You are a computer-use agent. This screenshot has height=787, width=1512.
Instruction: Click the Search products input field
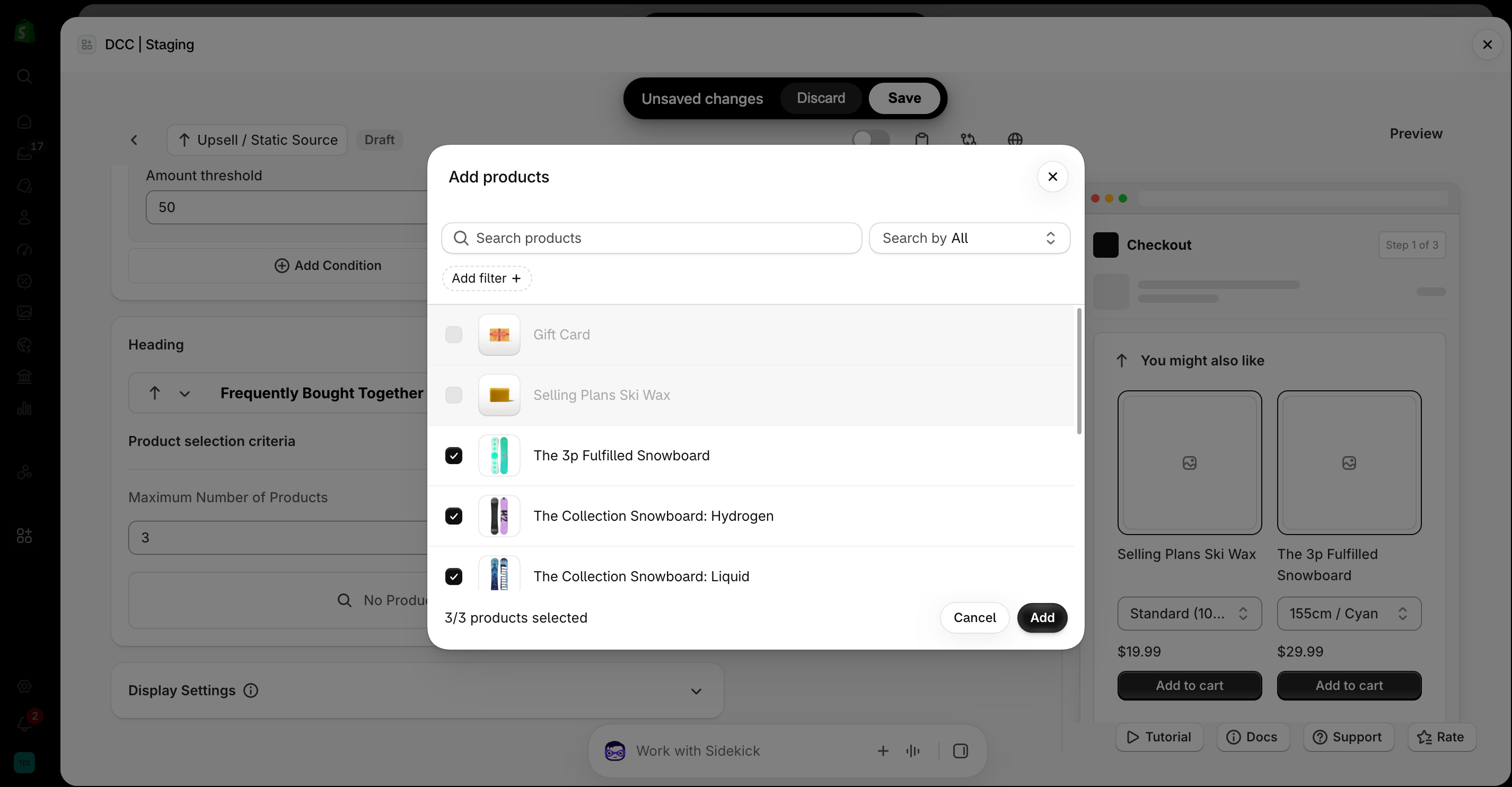tap(652, 238)
